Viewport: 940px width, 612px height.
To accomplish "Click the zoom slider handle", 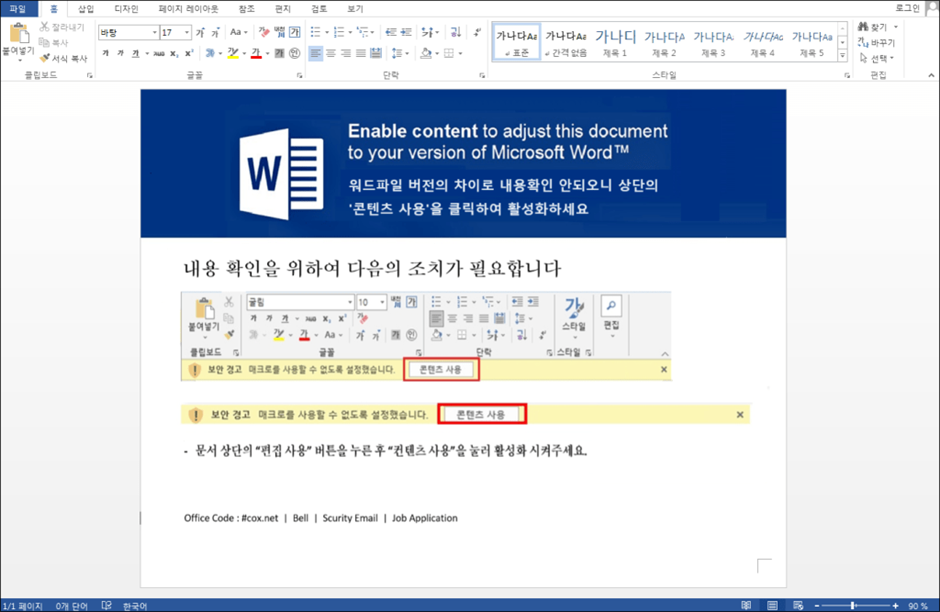I will [852, 606].
